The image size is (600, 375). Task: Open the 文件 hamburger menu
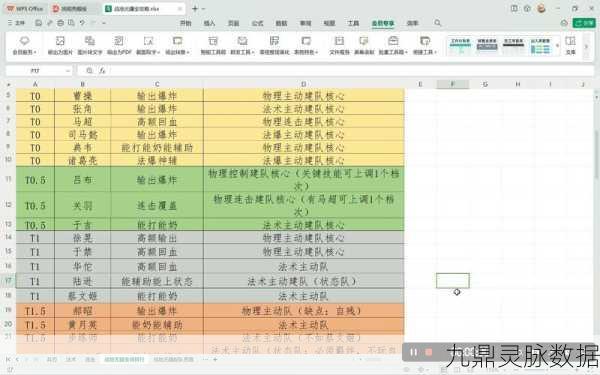tap(16, 23)
